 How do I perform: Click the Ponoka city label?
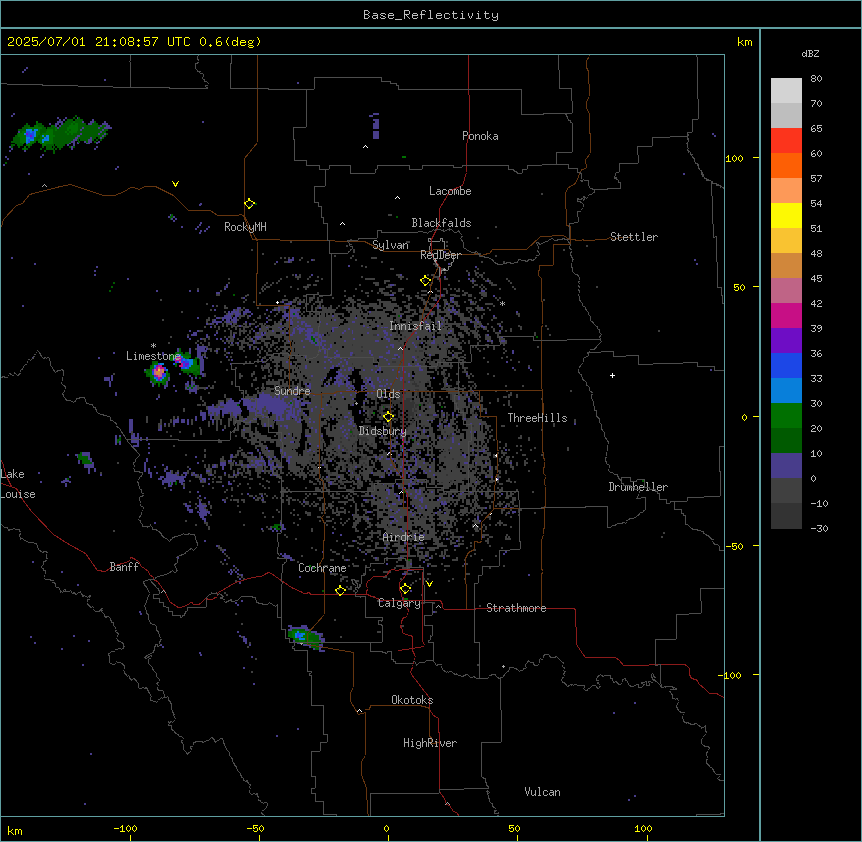480,136
